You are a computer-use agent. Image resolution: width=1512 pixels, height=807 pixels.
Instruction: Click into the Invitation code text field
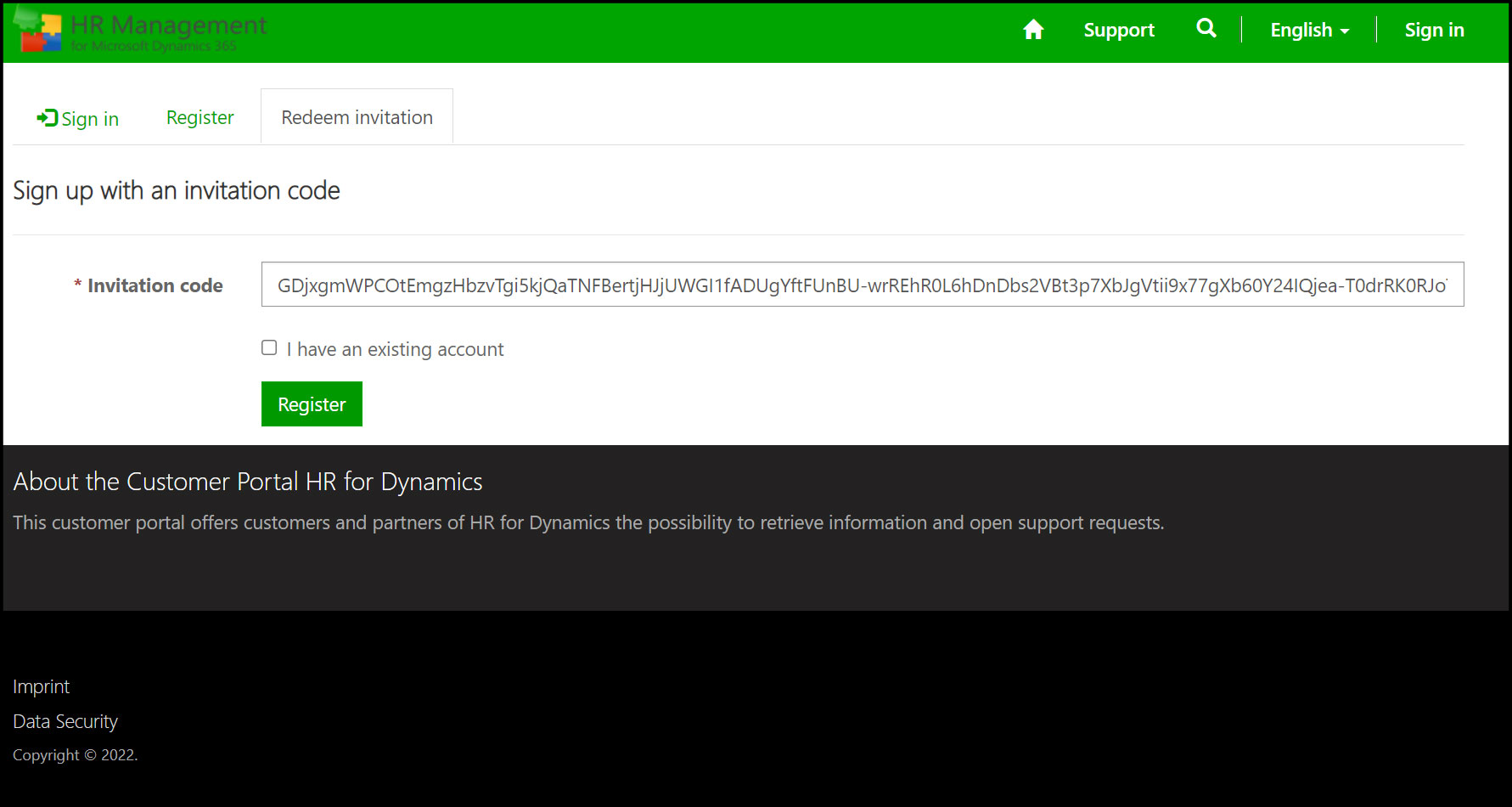(862, 285)
